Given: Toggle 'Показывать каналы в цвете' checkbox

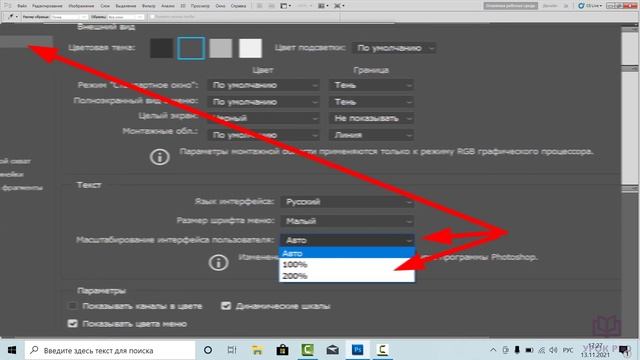Looking at the screenshot, I should [x=72, y=306].
